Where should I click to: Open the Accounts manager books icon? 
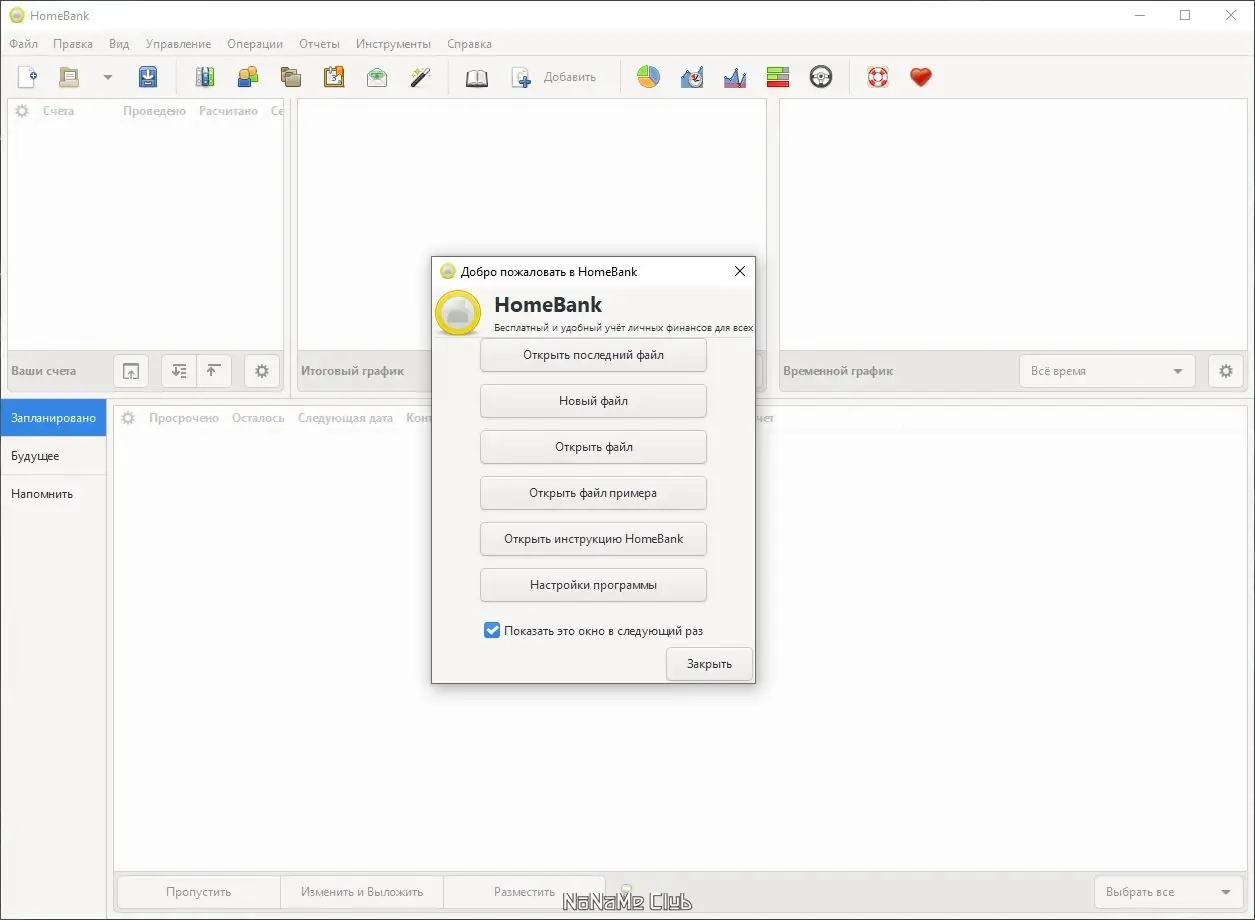(205, 77)
